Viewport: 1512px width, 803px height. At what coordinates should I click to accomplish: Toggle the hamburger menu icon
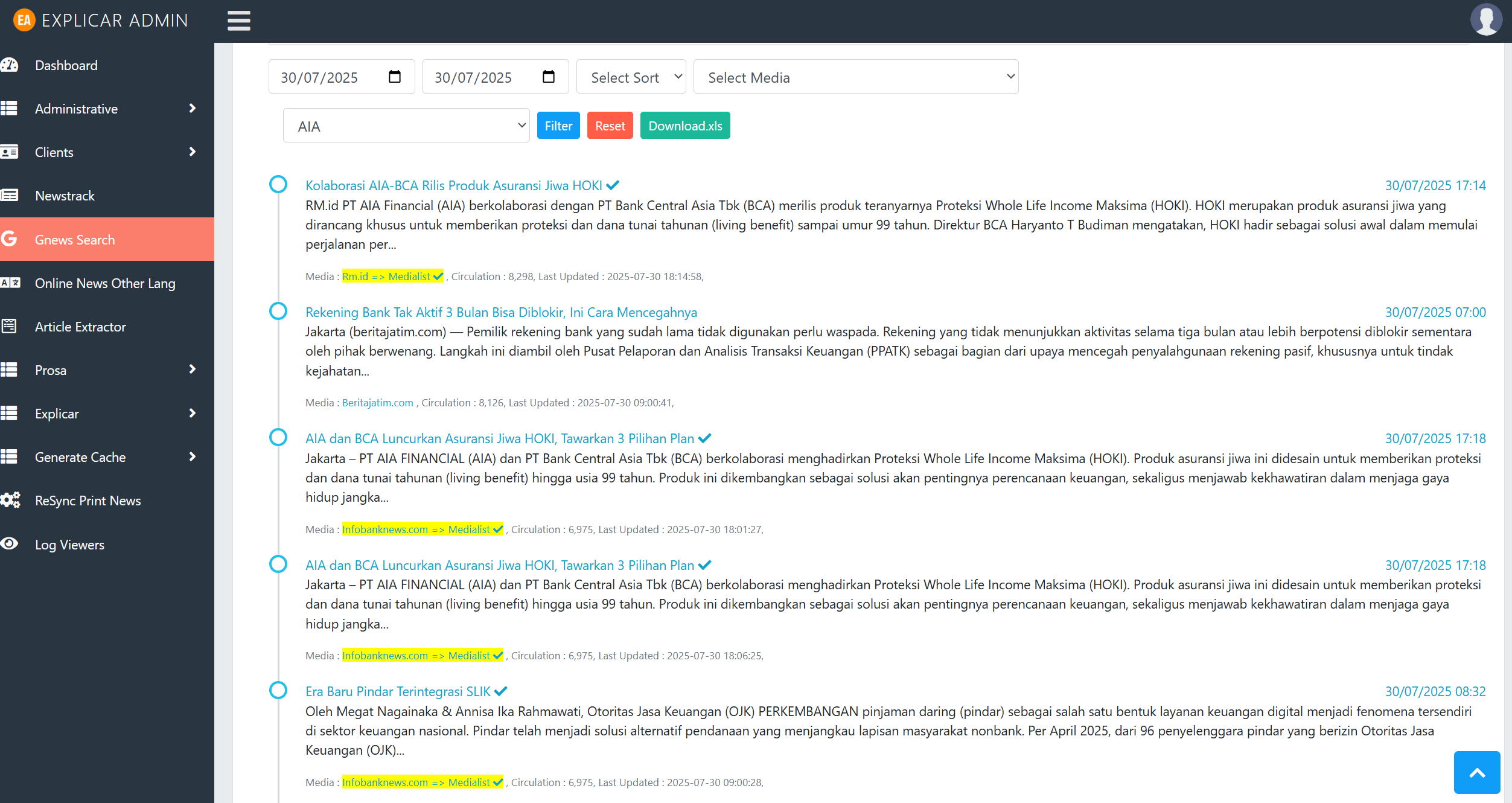tap(238, 21)
